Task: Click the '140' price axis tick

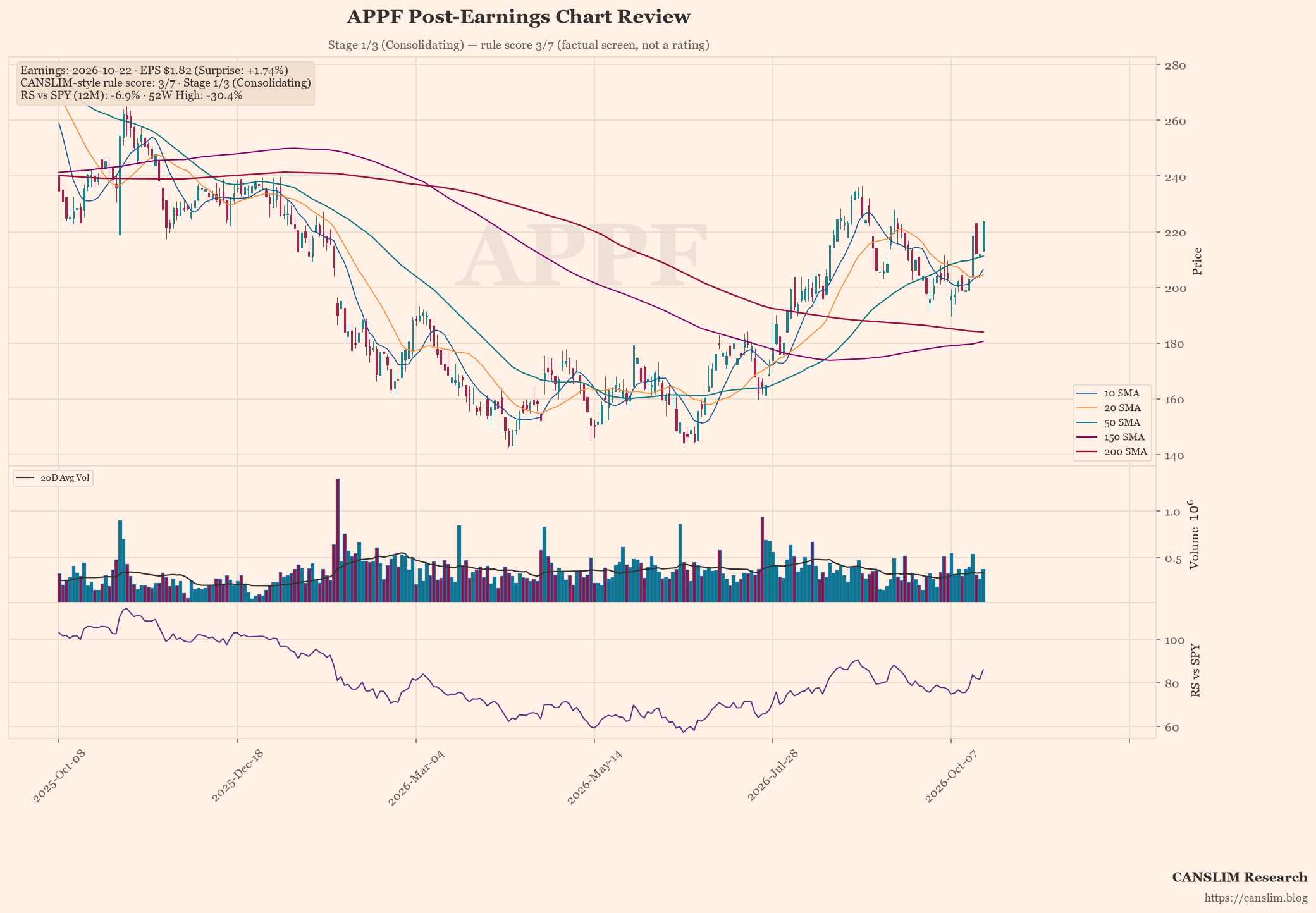Action: (x=1175, y=455)
